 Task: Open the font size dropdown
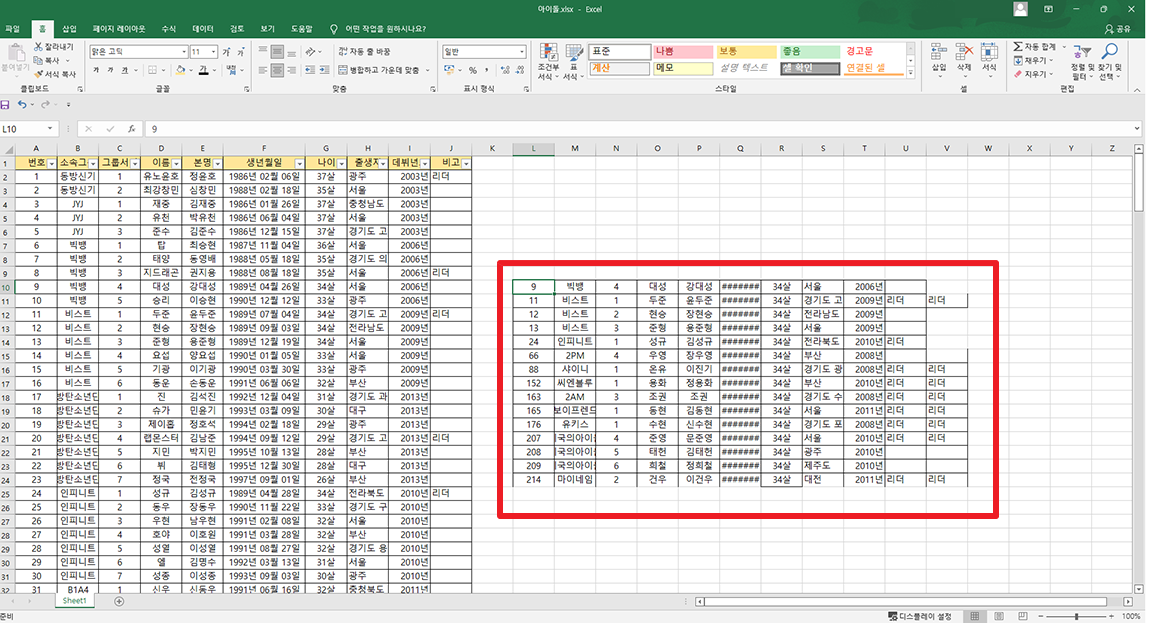point(213,52)
